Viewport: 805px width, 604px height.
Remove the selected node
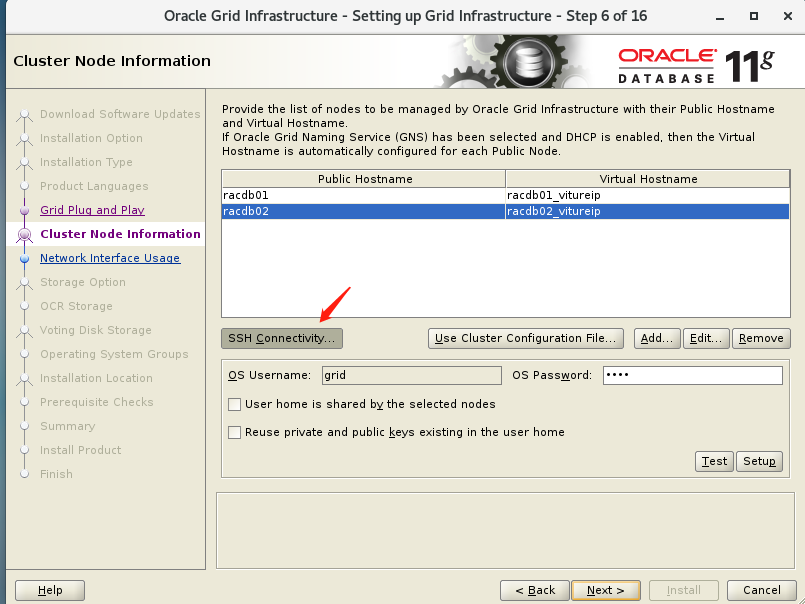pos(761,338)
